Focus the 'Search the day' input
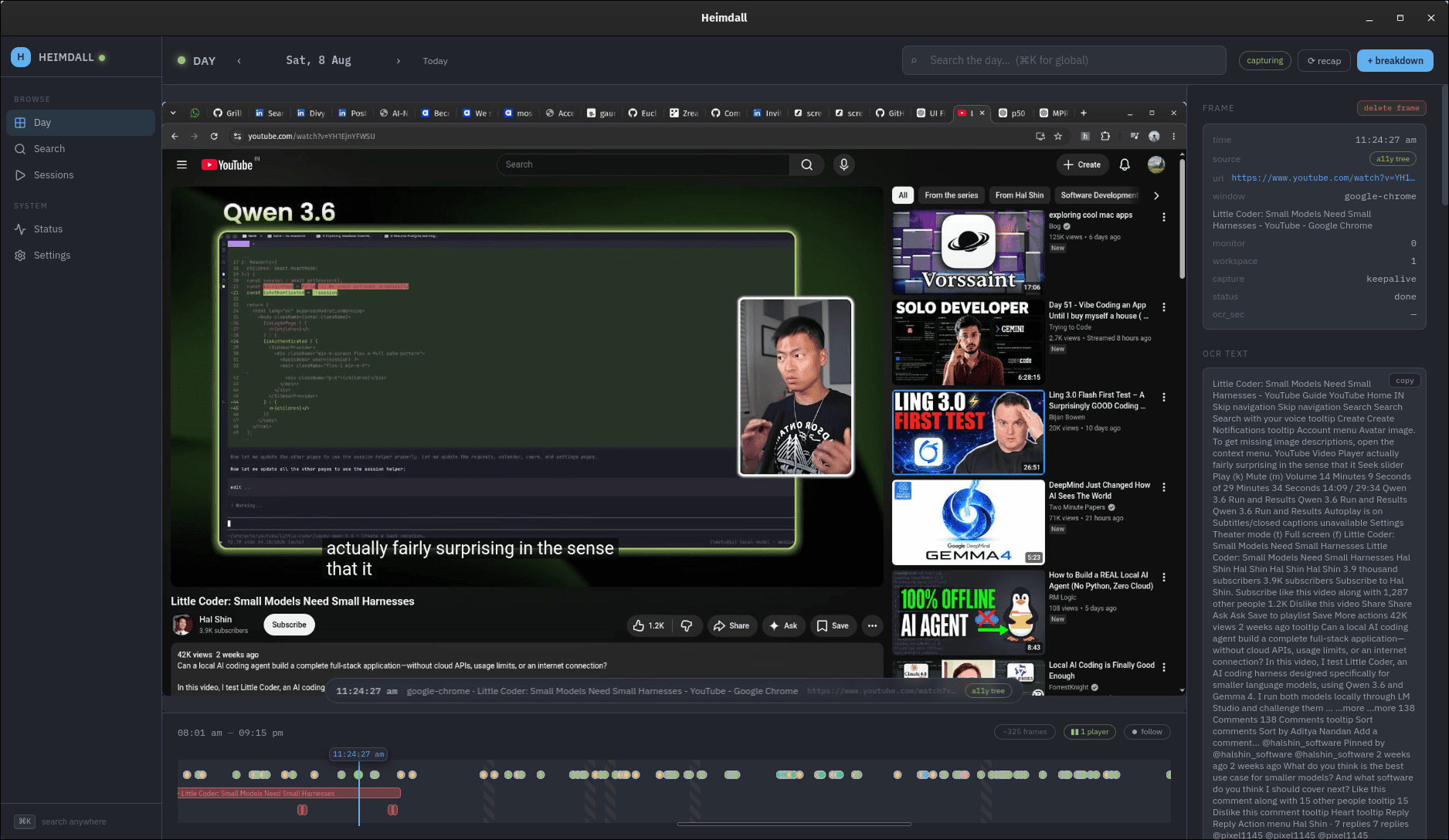The height and width of the screenshot is (840, 1449). [x=1064, y=60]
